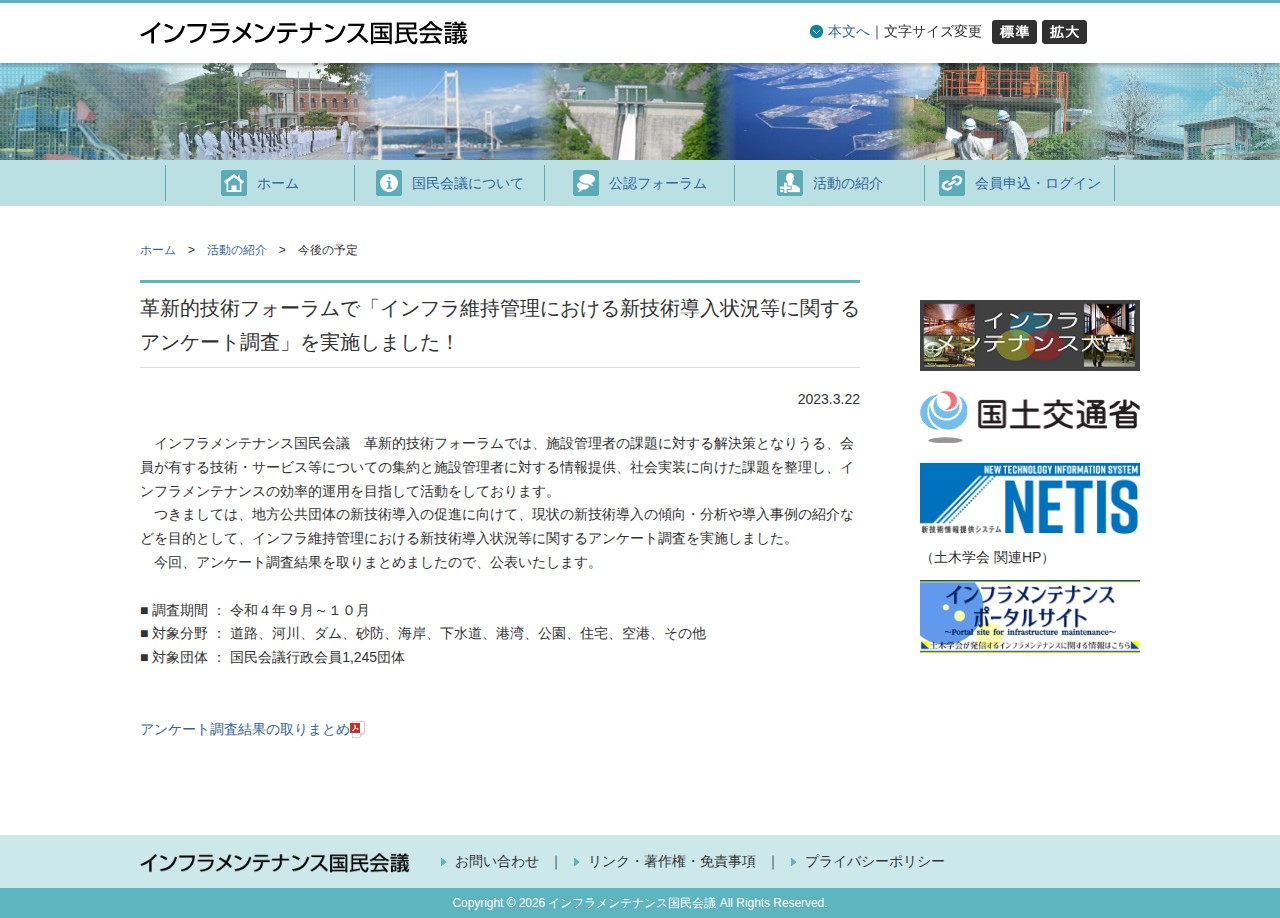1280x918 pixels.
Task: Open the インフラメンテナンスポータルサイト banner
Action: (x=1030, y=616)
